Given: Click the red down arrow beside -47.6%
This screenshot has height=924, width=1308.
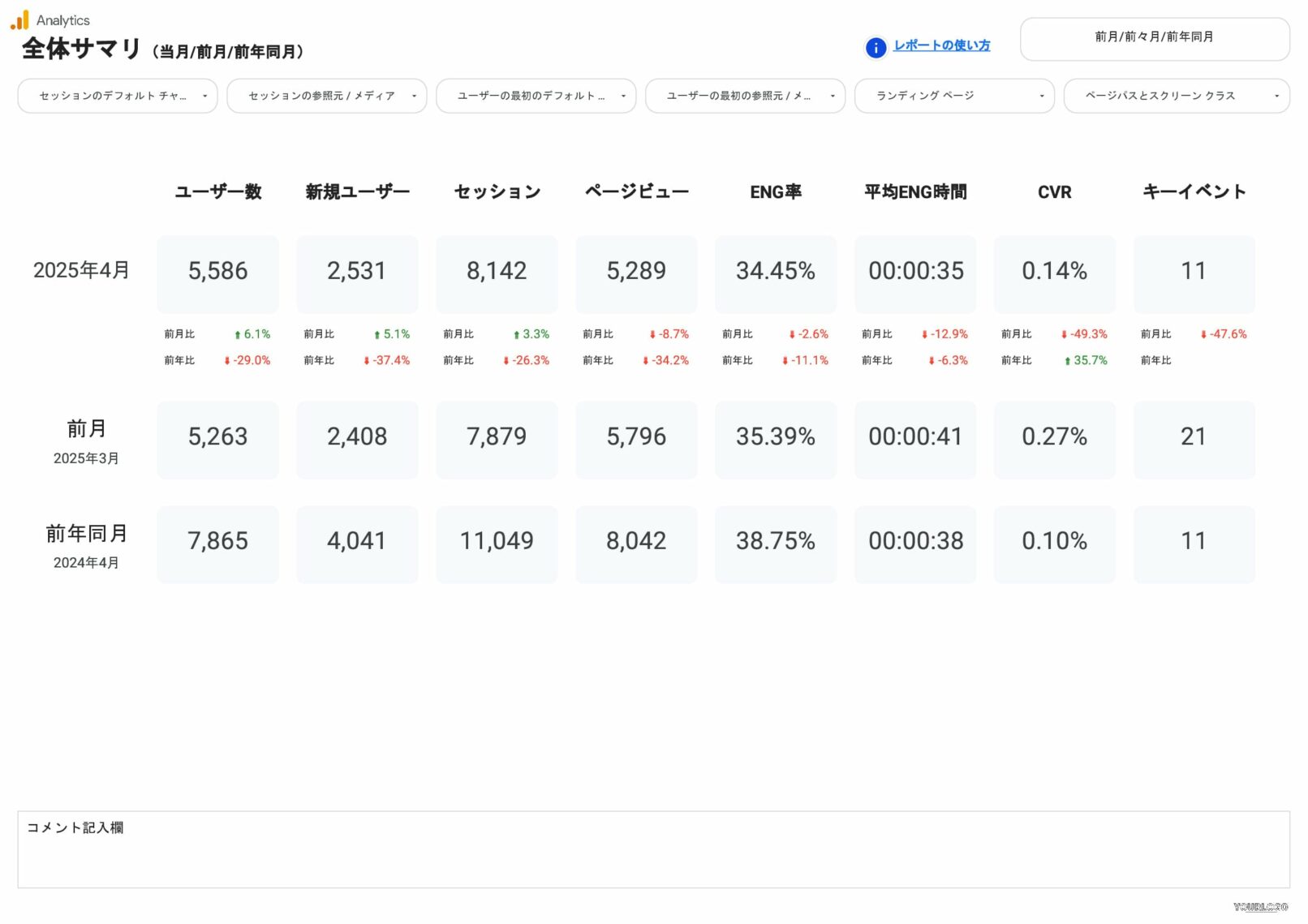Looking at the screenshot, I should [1203, 335].
